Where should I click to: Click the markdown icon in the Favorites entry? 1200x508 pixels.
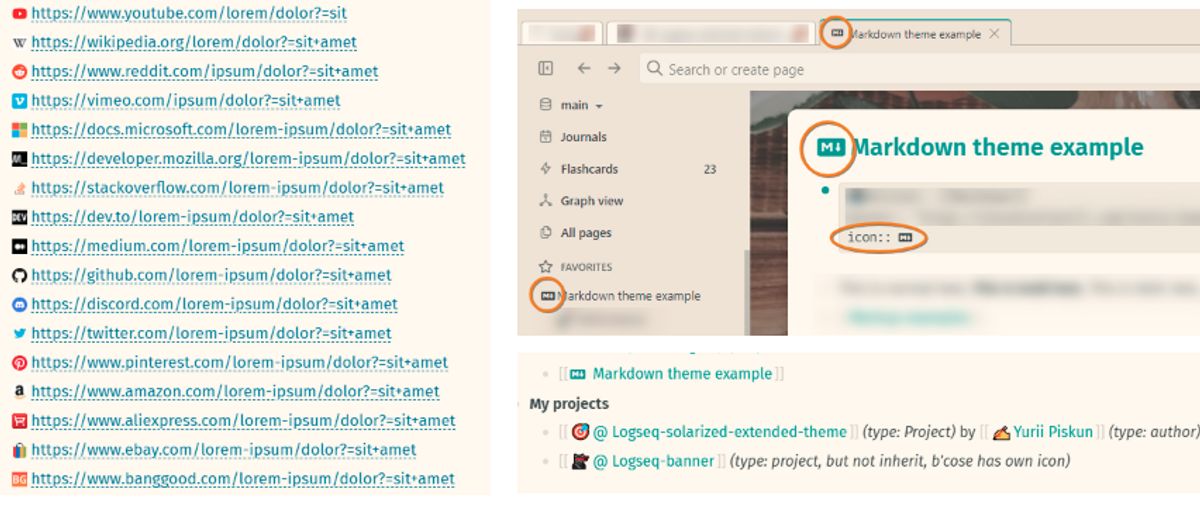[x=546, y=296]
